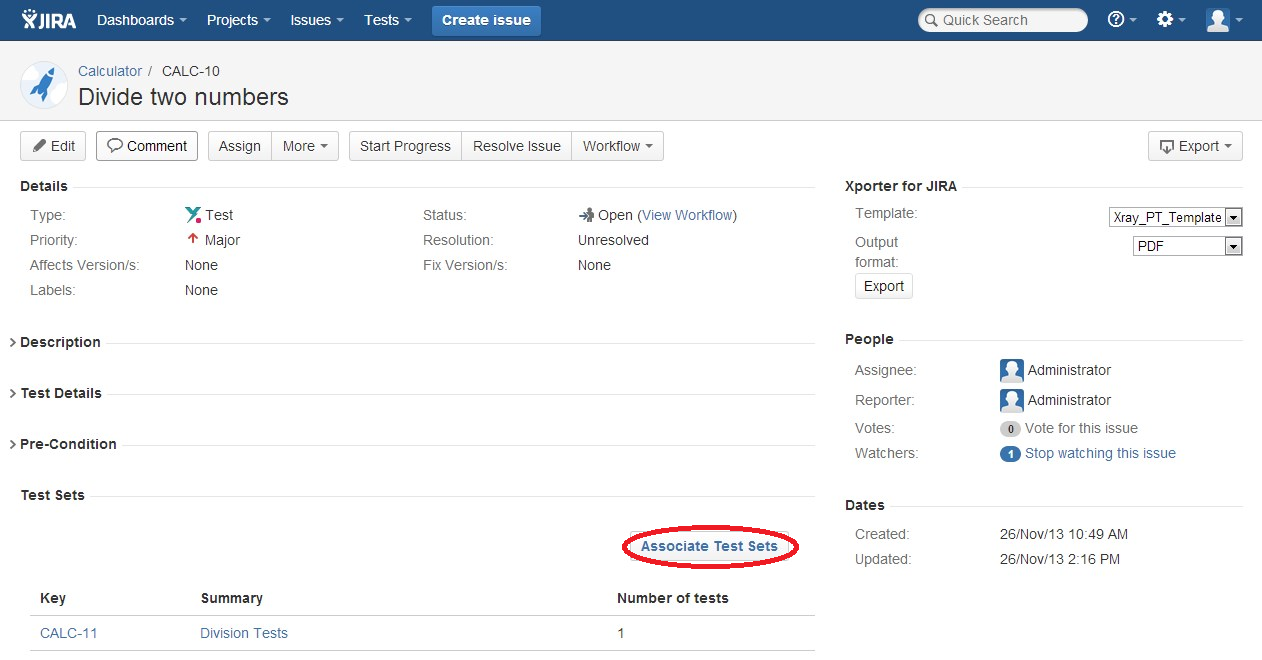
Task: Click the Affects Version/s None value
Action: pyautogui.click(x=201, y=265)
